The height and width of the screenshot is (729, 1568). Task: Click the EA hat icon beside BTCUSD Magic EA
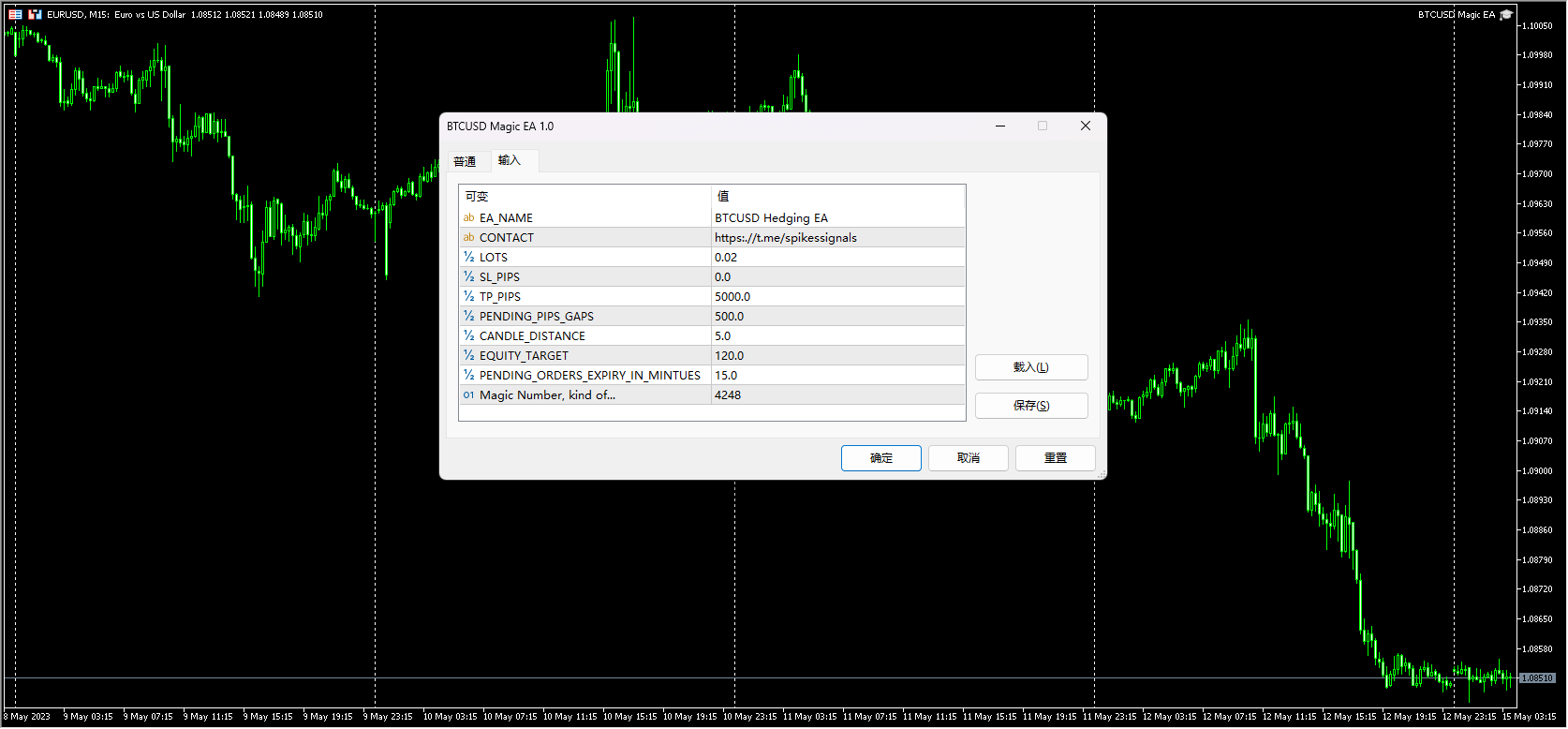1506,15
